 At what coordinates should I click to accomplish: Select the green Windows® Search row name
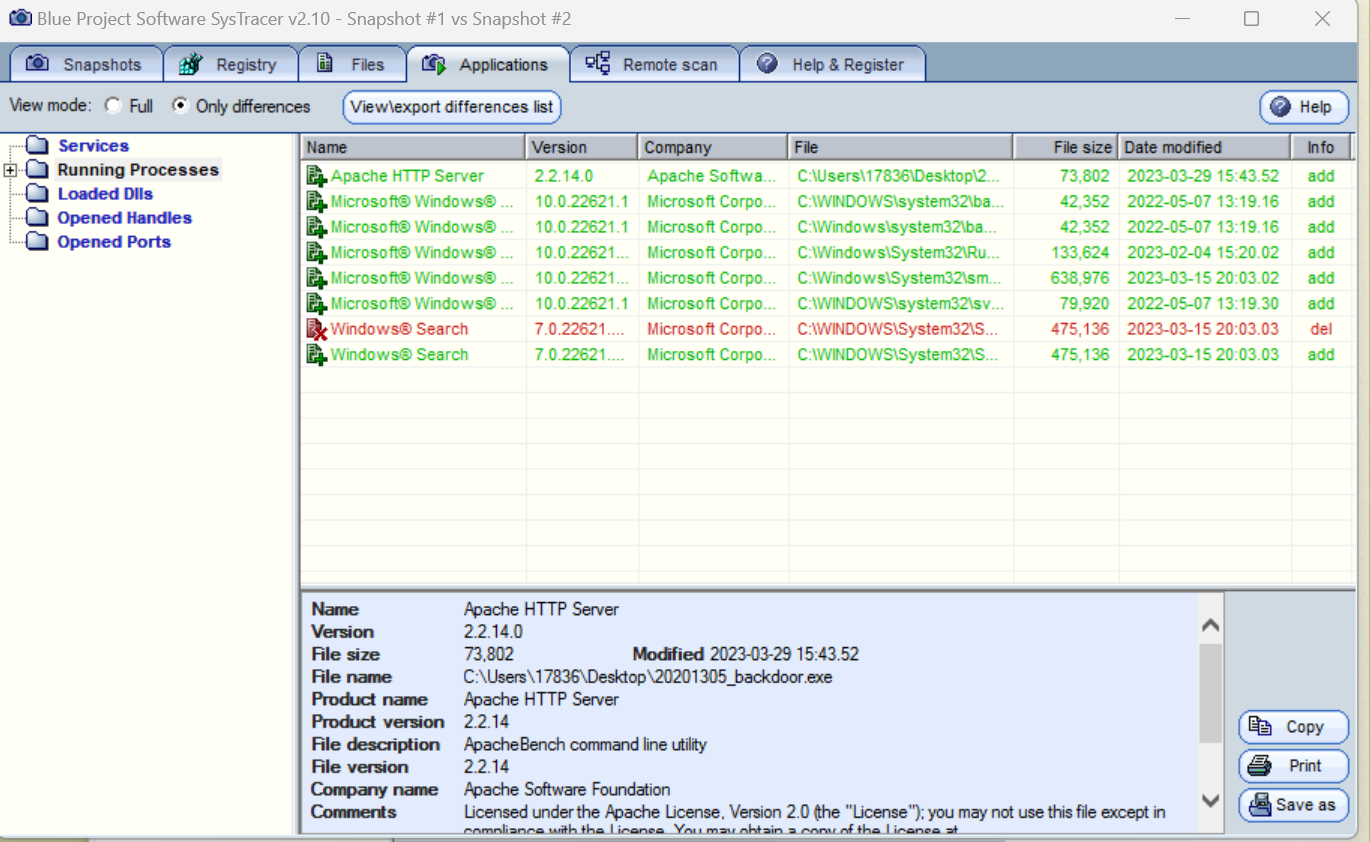(399, 355)
